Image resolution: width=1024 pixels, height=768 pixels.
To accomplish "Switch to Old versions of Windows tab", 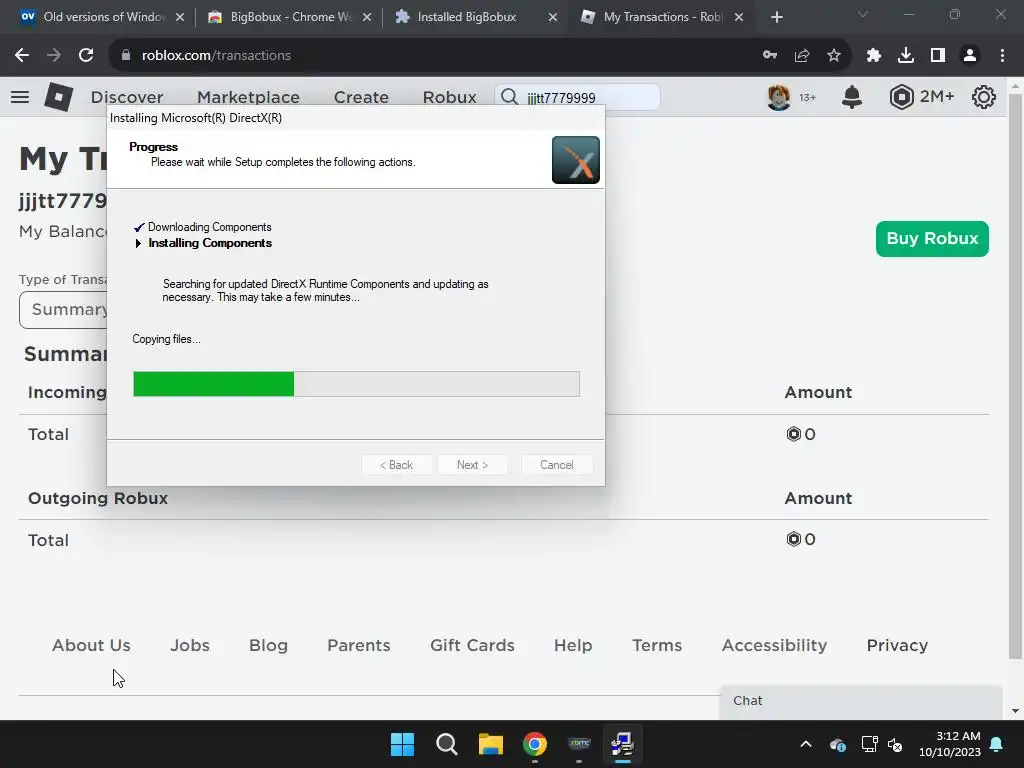I will coord(101,17).
